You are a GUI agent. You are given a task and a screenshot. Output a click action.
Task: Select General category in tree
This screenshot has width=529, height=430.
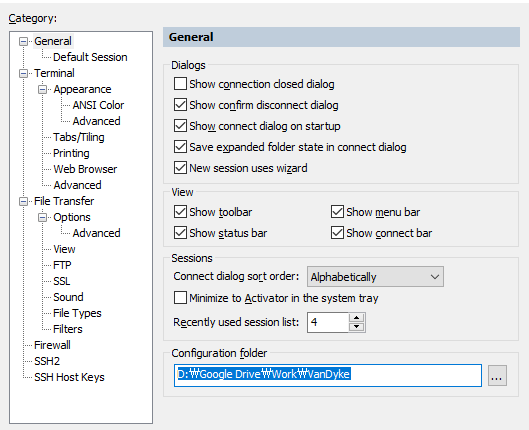pyautogui.click(x=53, y=41)
